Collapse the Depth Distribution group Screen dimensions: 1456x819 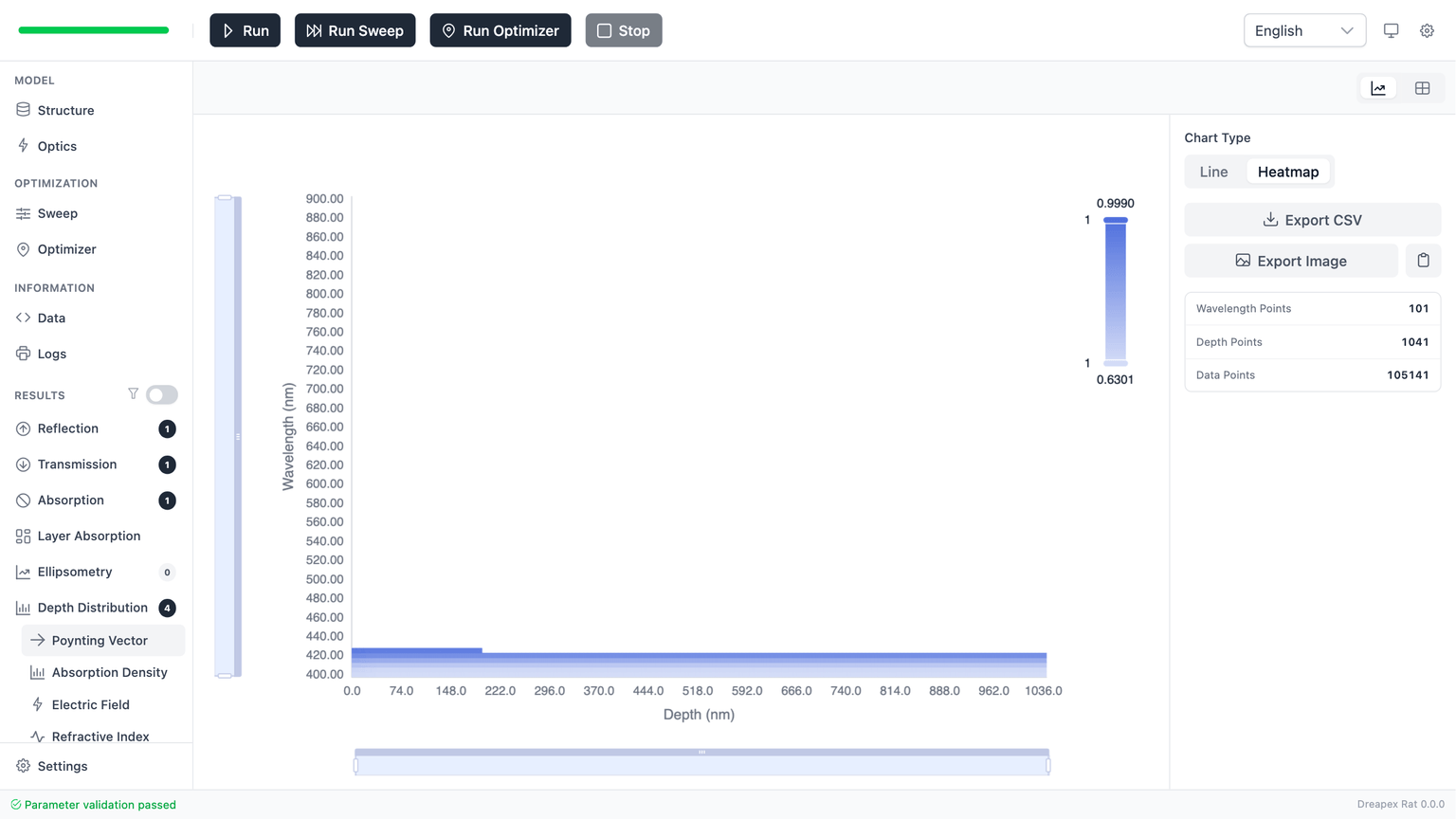tap(92, 608)
